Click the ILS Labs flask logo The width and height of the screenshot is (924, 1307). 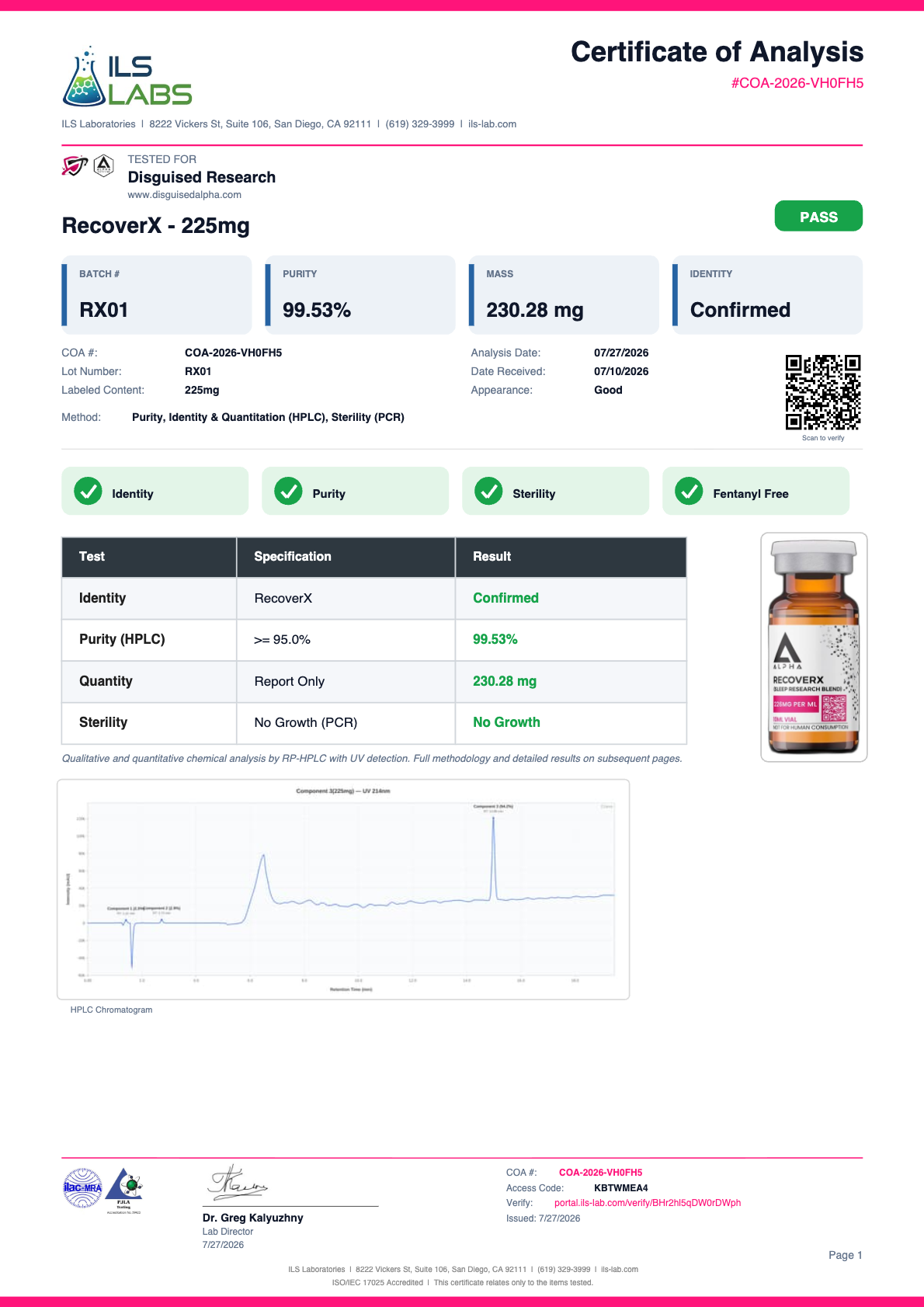[x=127, y=76]
